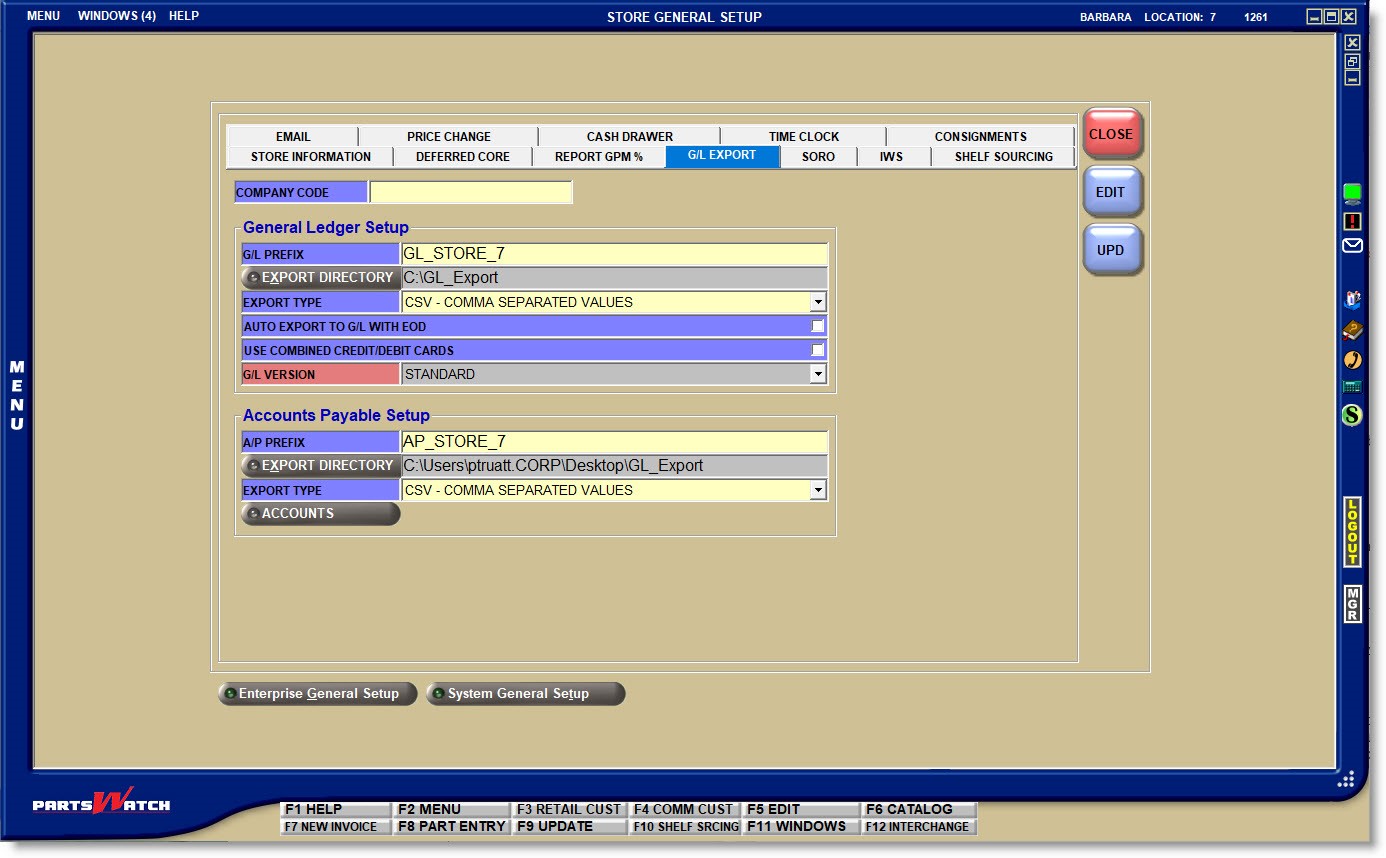Expand Accounts Payable Export Type dropdown
1386x858 pixels.
[x=817, y=490]
